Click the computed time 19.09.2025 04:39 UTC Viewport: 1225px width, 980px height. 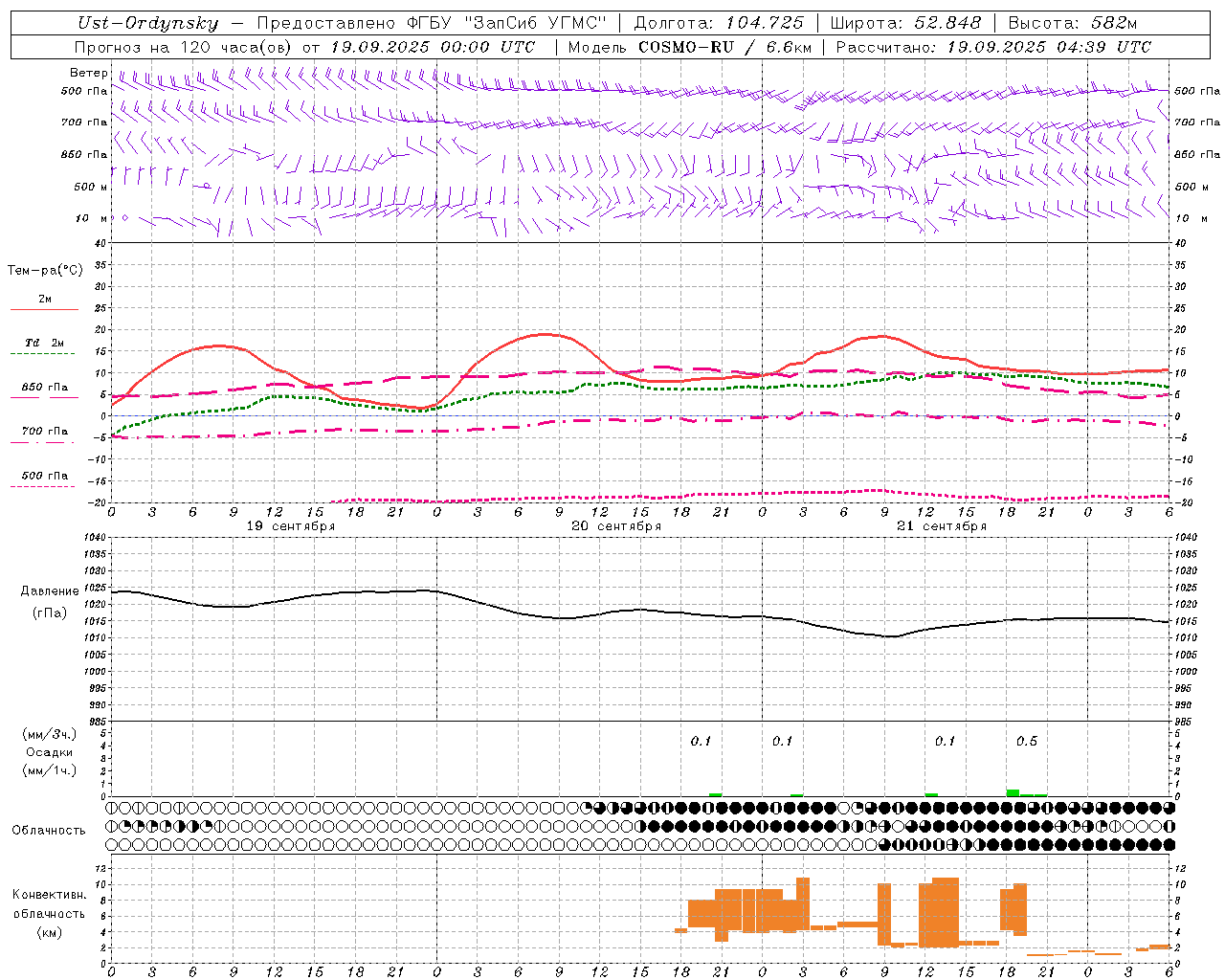tap(1049, 47)
